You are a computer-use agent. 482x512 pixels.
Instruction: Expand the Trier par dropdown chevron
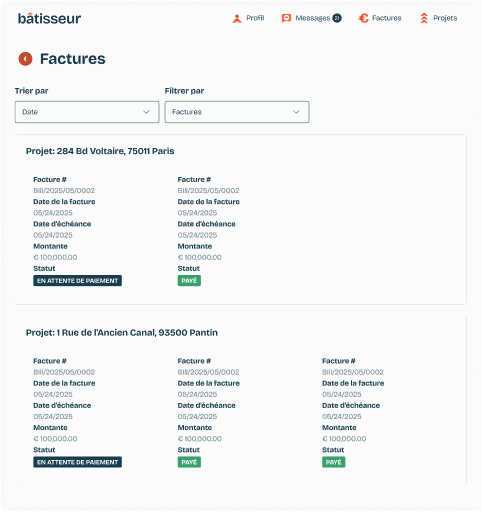coord(146,112)
